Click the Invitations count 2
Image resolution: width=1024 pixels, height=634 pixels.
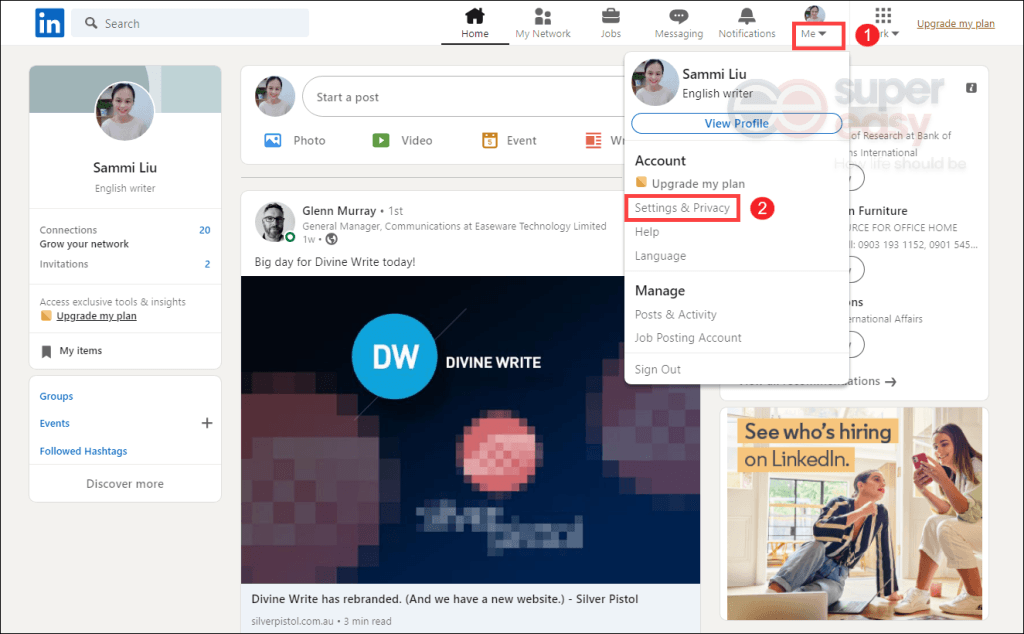[x=207, y=264]
